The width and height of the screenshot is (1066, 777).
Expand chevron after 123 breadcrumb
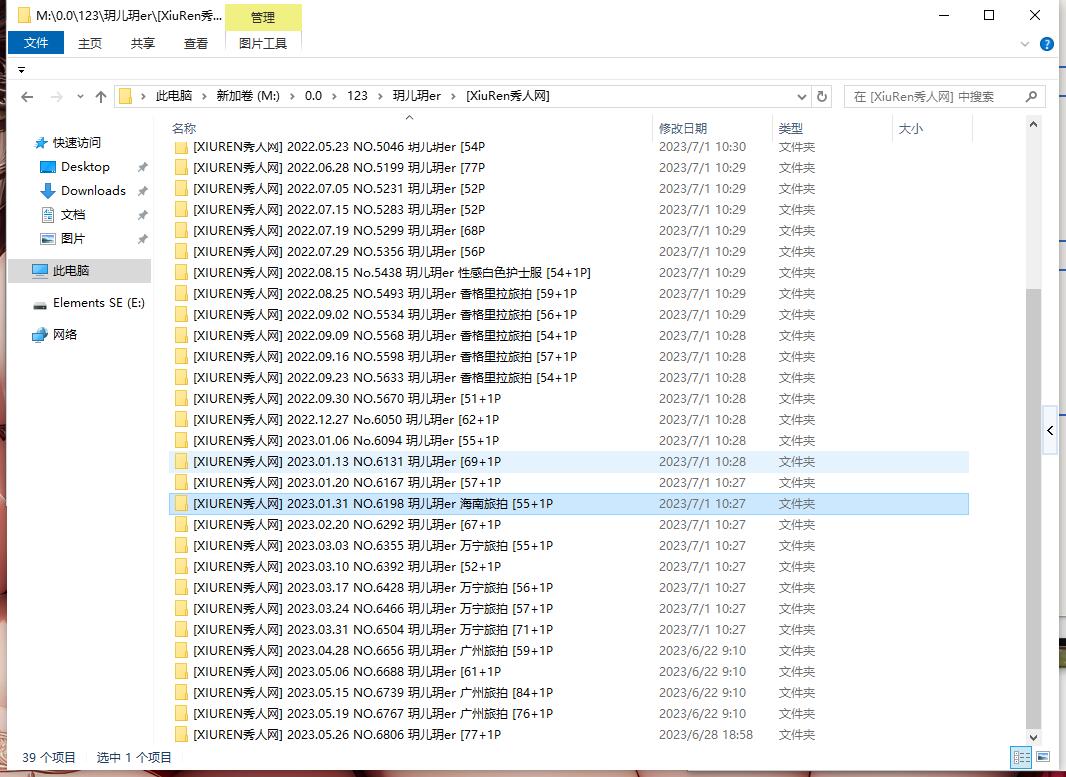(379, 97)
